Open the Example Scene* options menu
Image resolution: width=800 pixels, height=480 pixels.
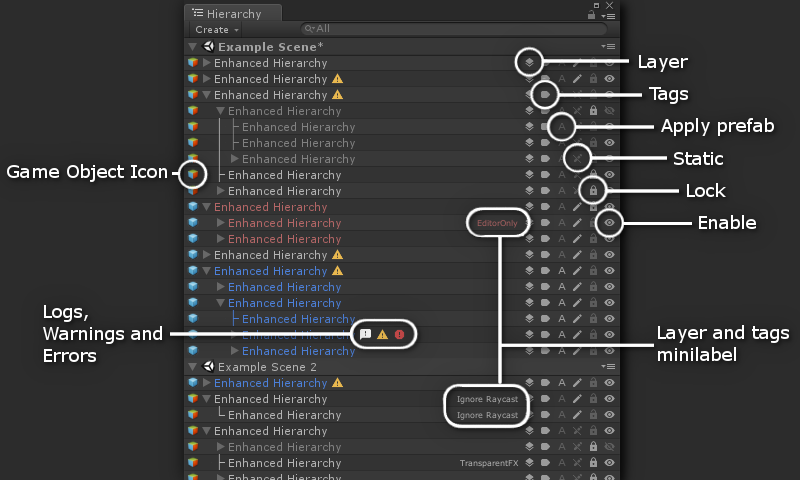click(x=607, y=47)
